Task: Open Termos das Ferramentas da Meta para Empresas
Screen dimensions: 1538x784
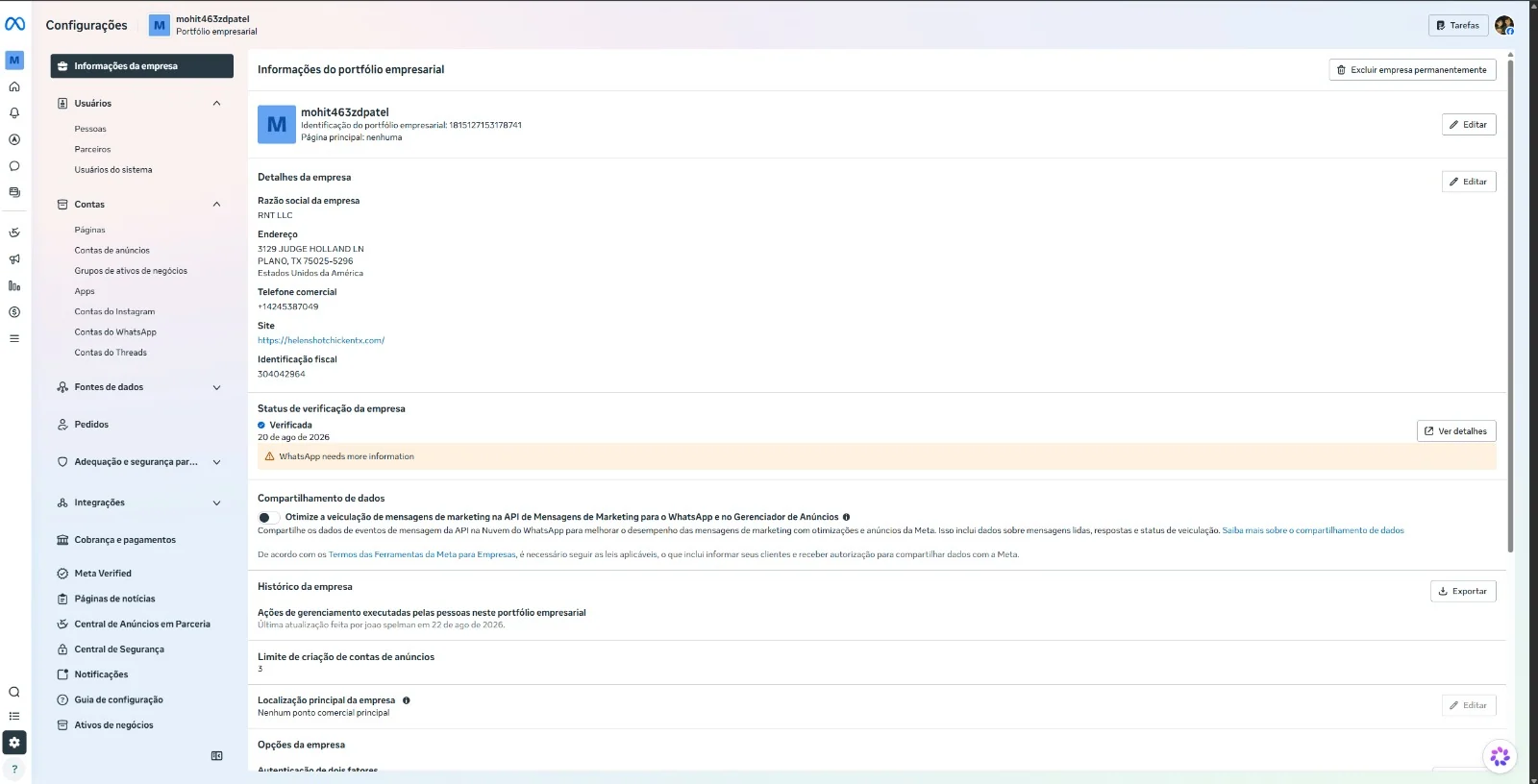Action: [x=422, y=554]
